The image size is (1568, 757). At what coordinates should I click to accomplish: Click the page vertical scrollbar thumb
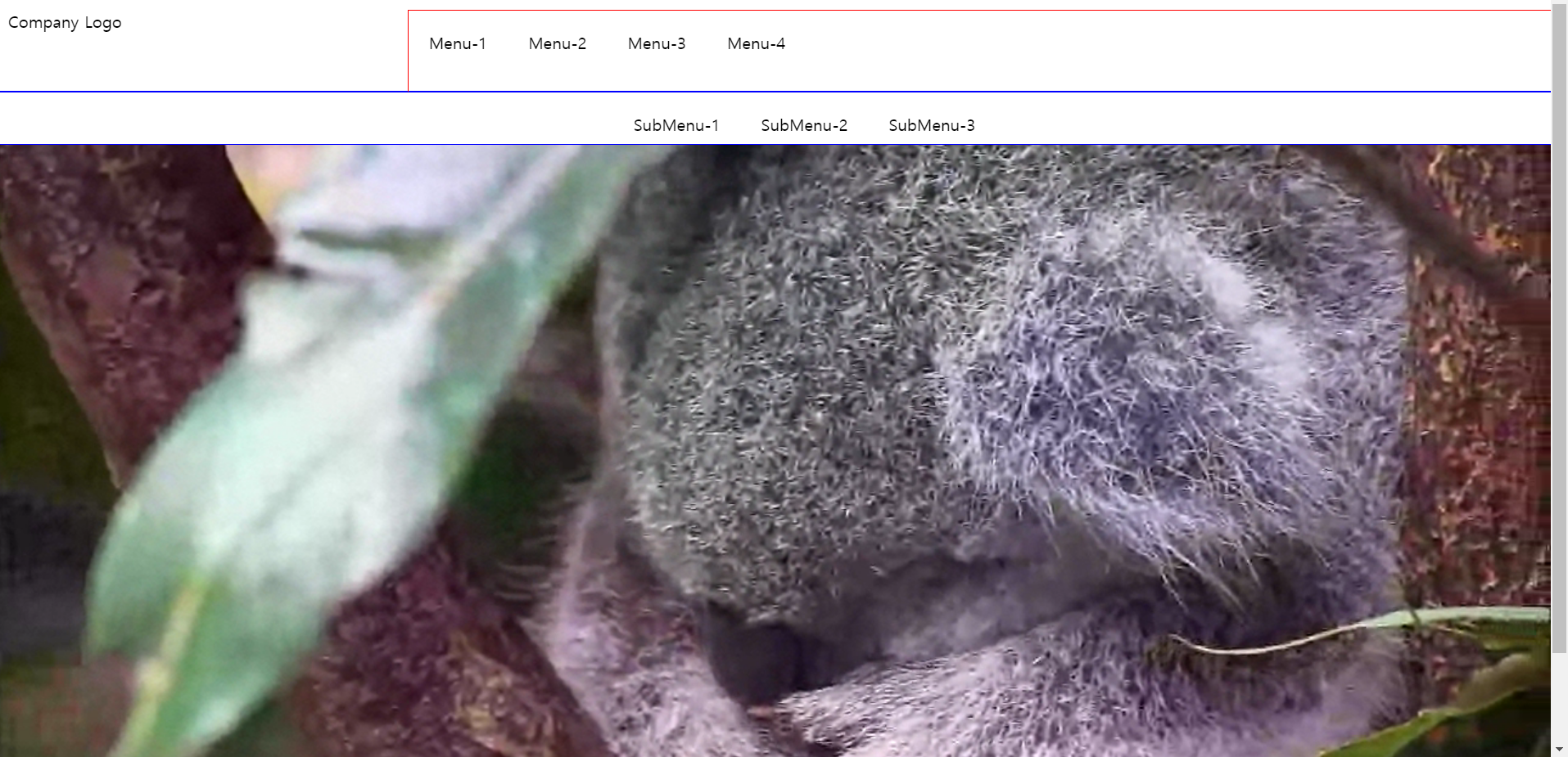coord(1559,327)
